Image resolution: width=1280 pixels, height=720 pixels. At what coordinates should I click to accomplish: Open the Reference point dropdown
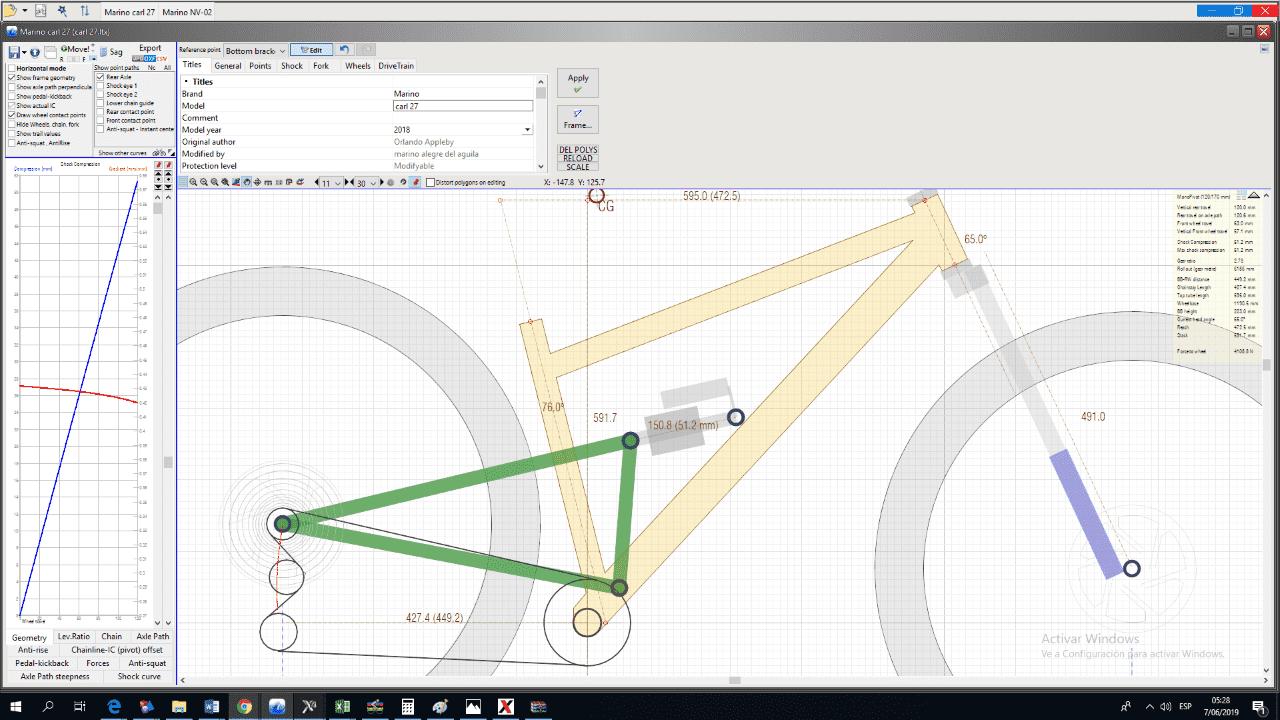tap(255, 50)
